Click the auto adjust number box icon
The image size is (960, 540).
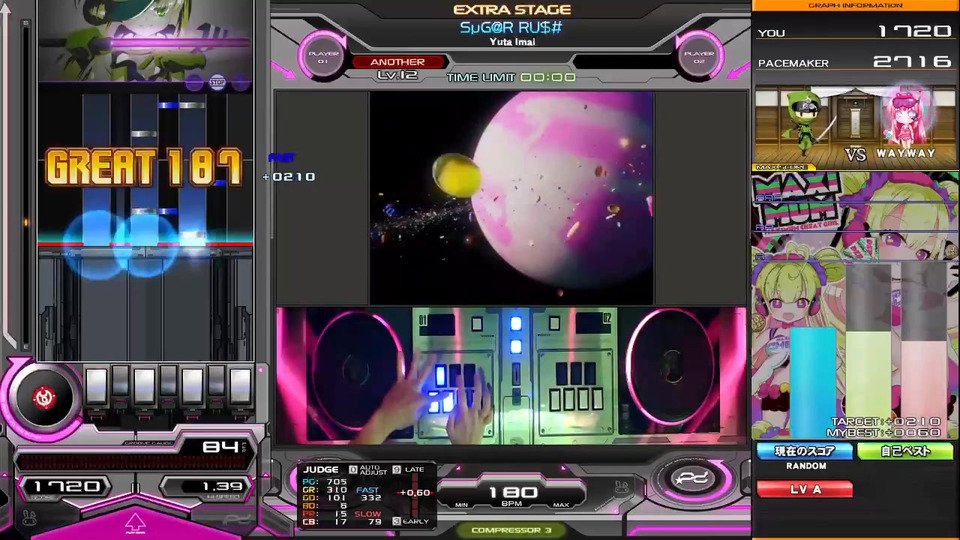point(353,470)
